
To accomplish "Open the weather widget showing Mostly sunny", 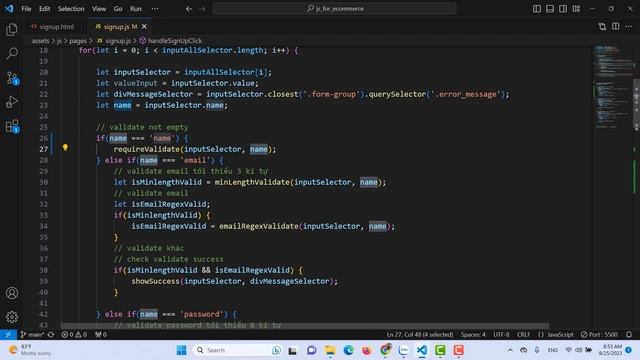I will tap(29, 350).
